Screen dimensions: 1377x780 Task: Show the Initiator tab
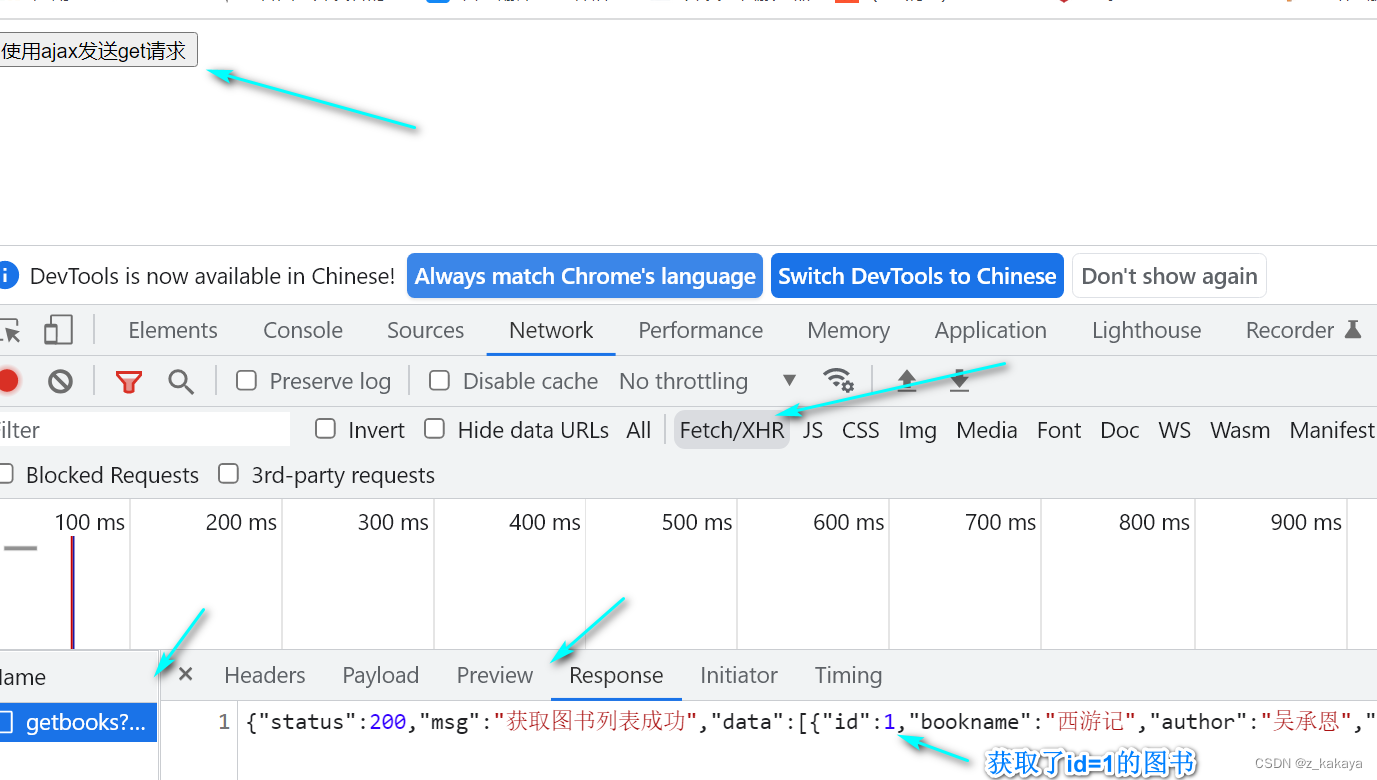pos(739,675)
